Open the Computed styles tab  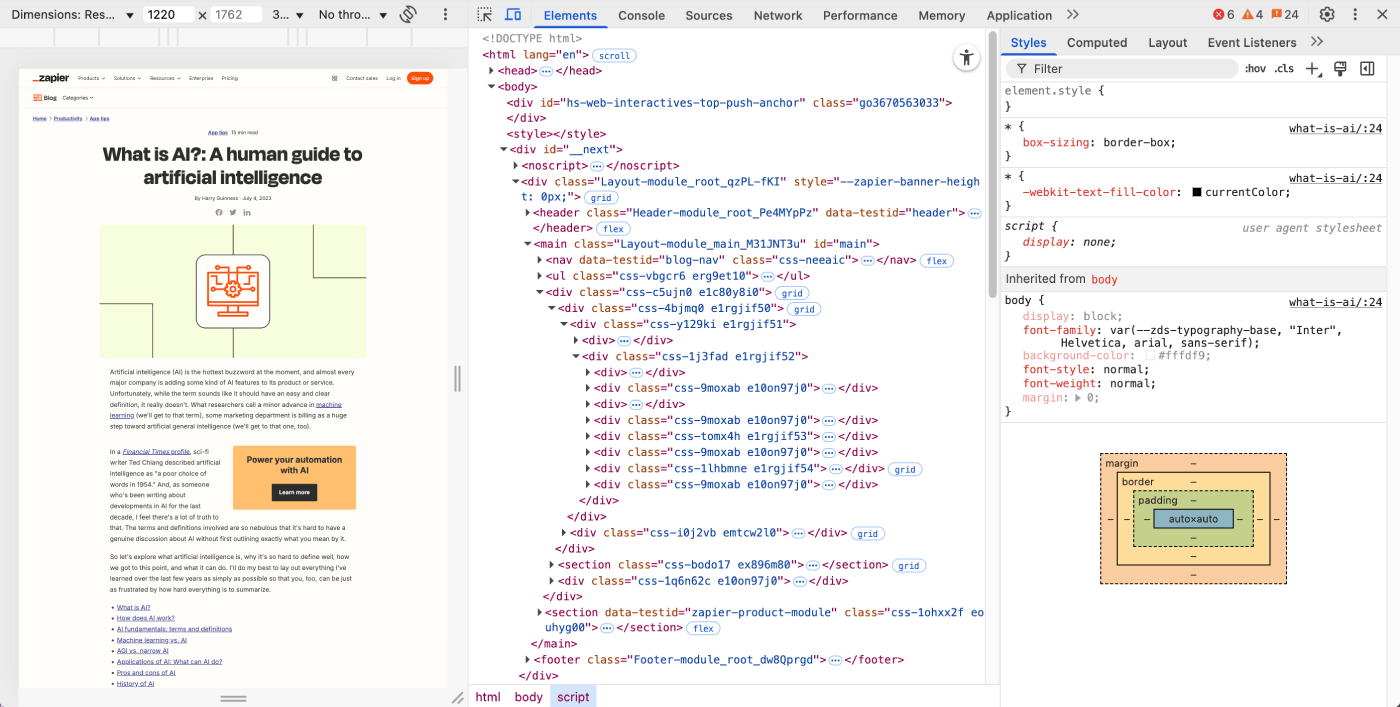point(1096,43)
